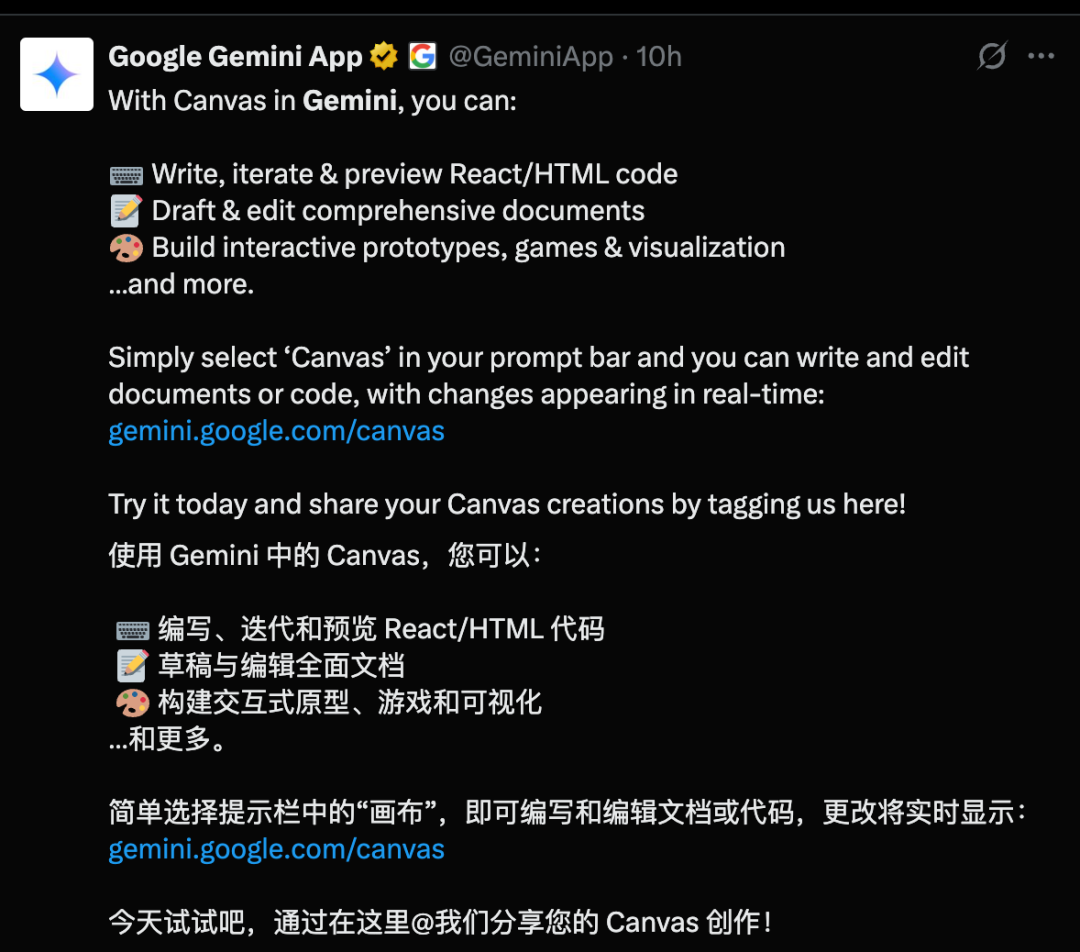Click the Grok explain-post icon
The width and height of the screenshot is (1080, 952).
click(x=992, y=56)
